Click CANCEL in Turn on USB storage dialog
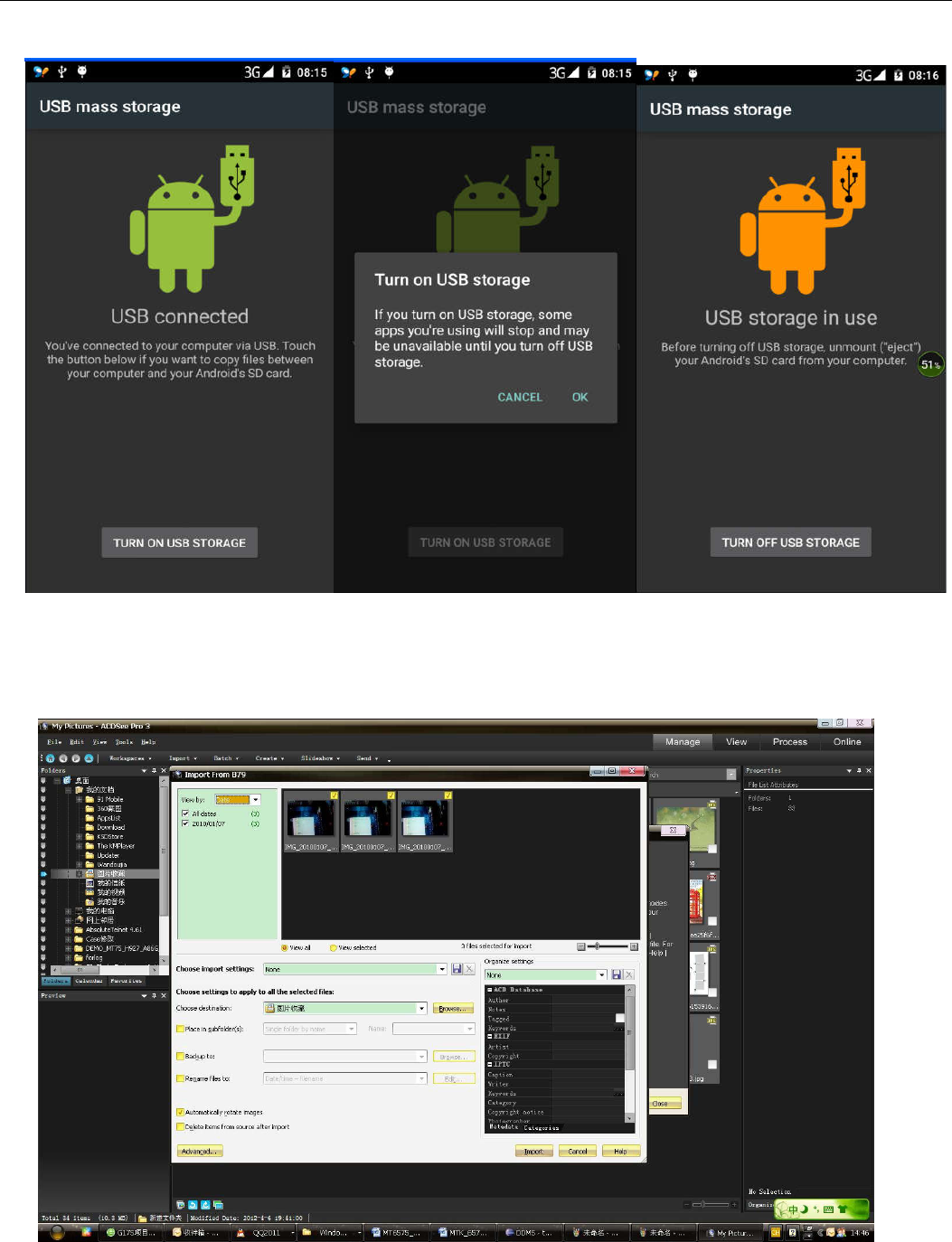This screenshot has height=1242, width=952. pos(520,397)
